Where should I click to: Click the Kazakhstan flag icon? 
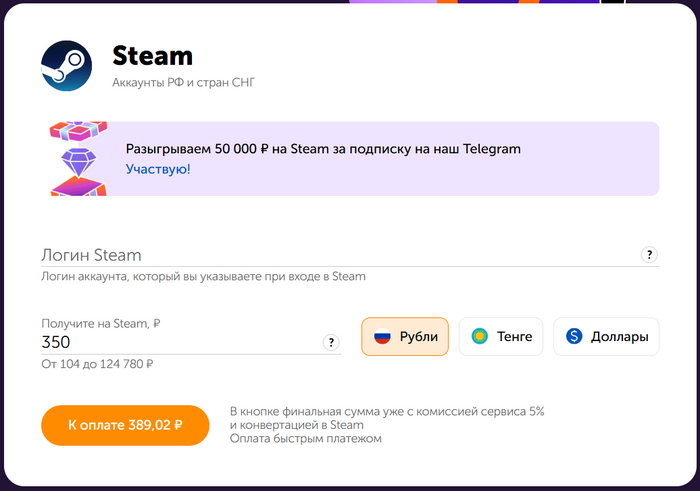coord(480,337)
